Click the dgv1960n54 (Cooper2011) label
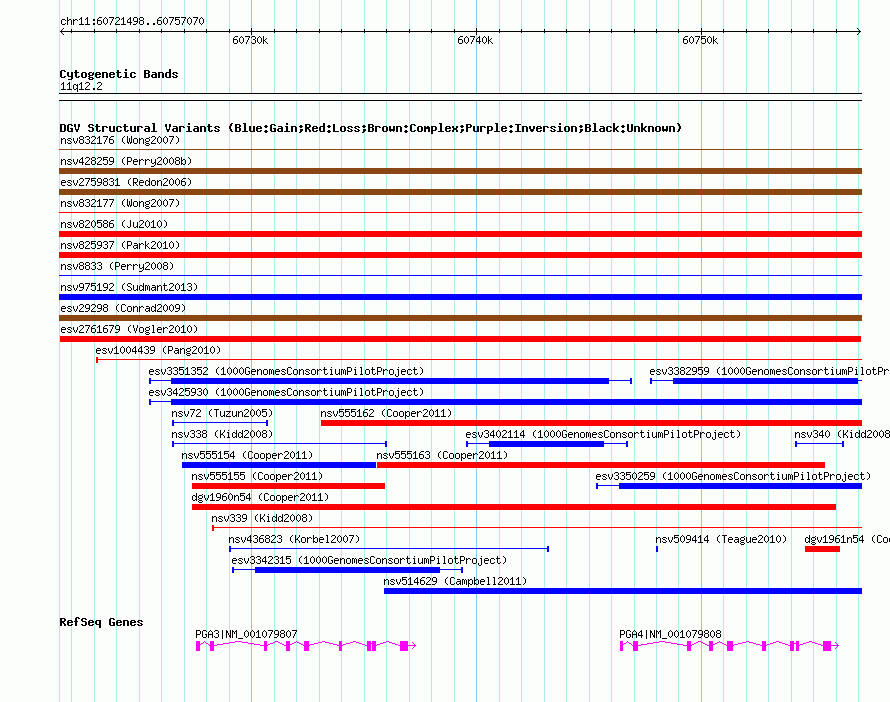Viewport: 890px width, 702px height. click(260, 497)
